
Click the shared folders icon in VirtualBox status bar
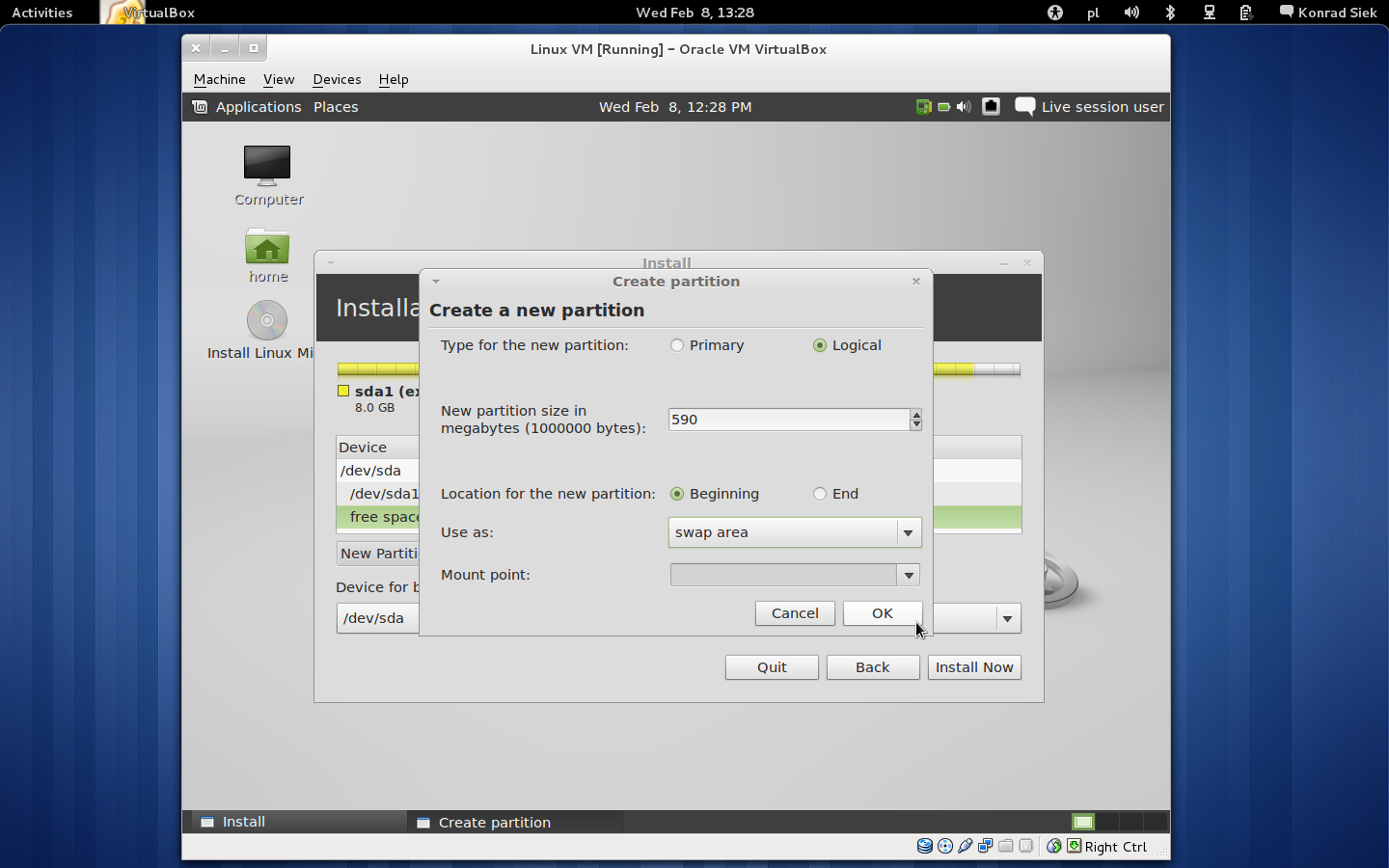(1006, 846)
